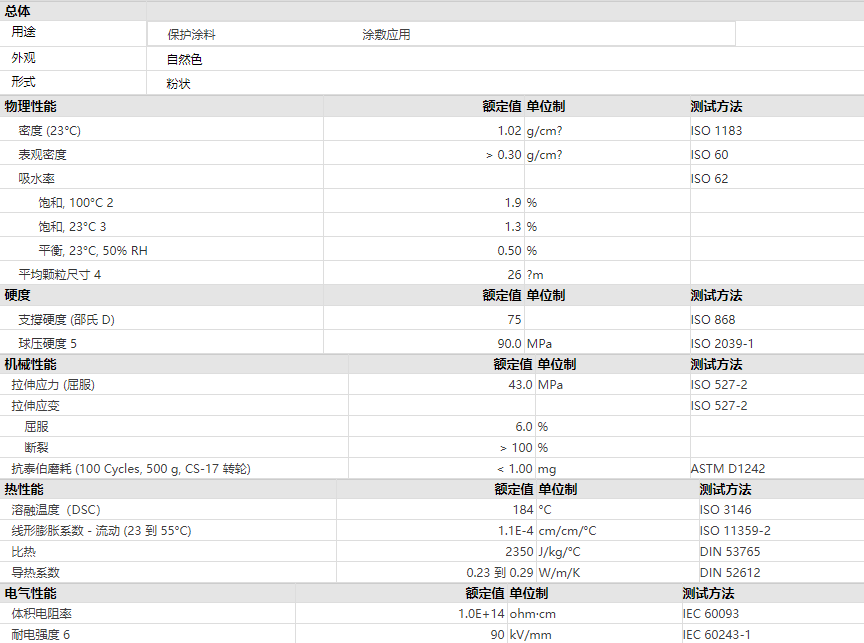Select the 自然色 appearance value

pos(184,59)
